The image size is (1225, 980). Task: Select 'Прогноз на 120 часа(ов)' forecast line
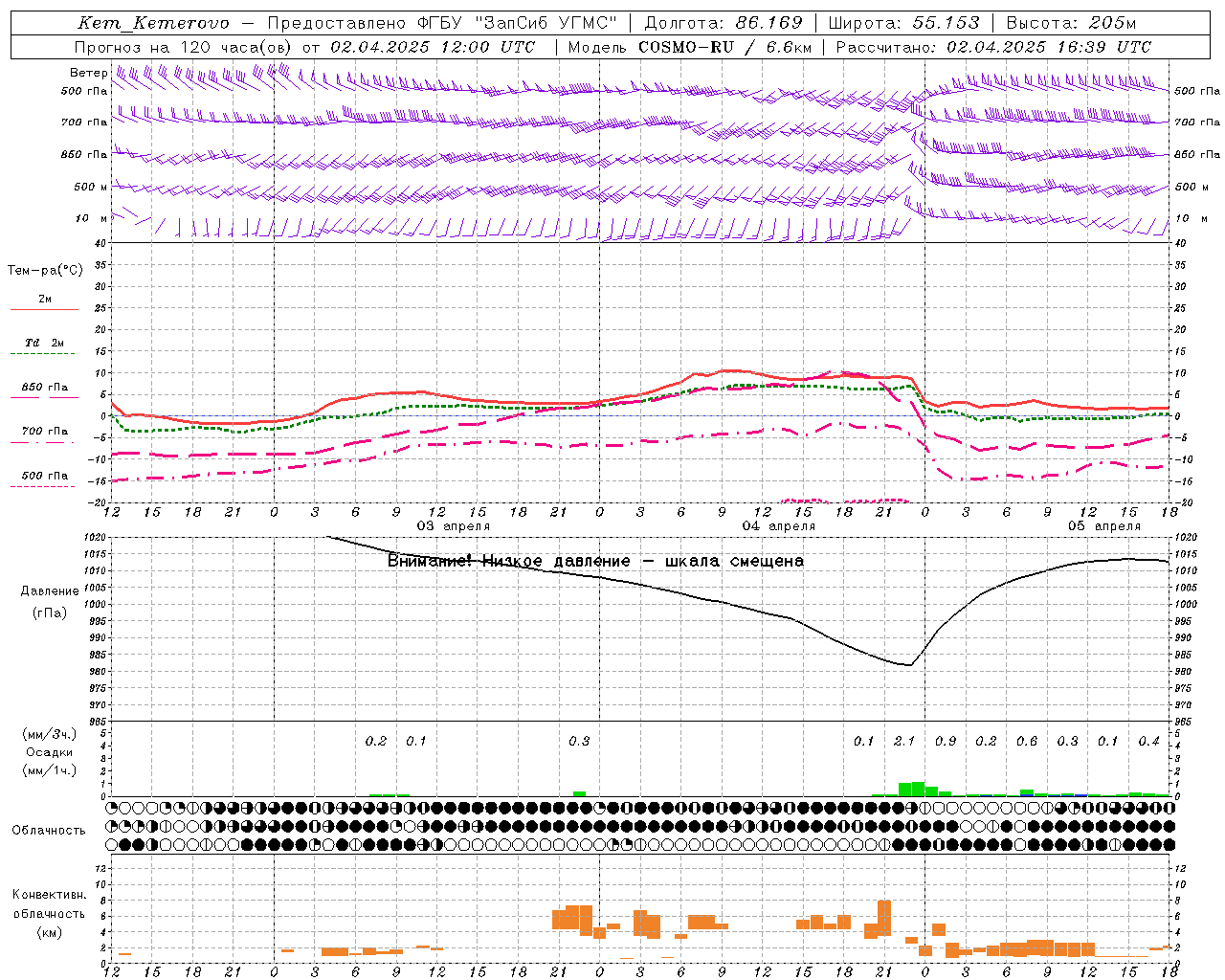184,47
